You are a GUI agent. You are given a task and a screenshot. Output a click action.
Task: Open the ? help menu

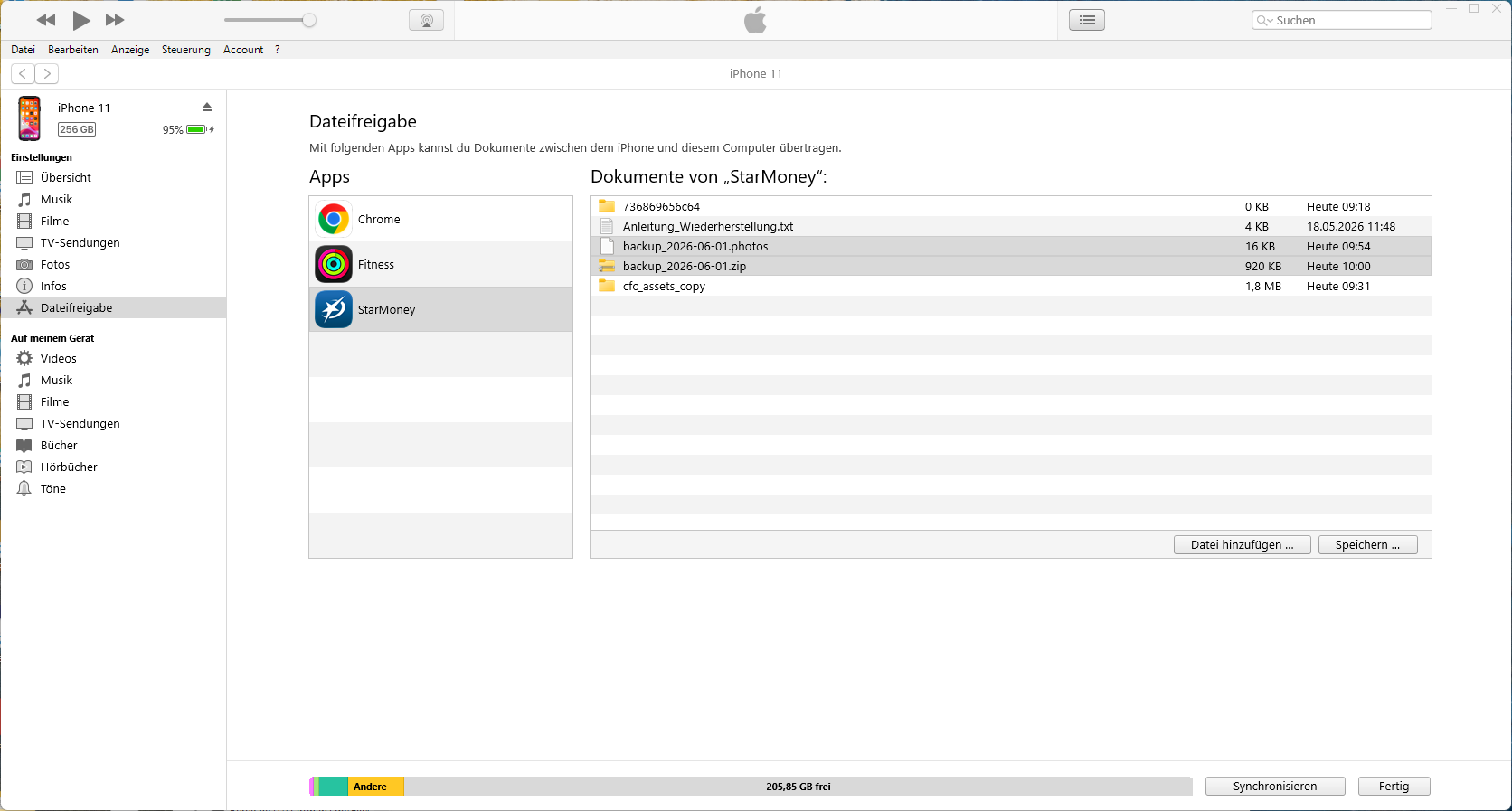(278, 50)
